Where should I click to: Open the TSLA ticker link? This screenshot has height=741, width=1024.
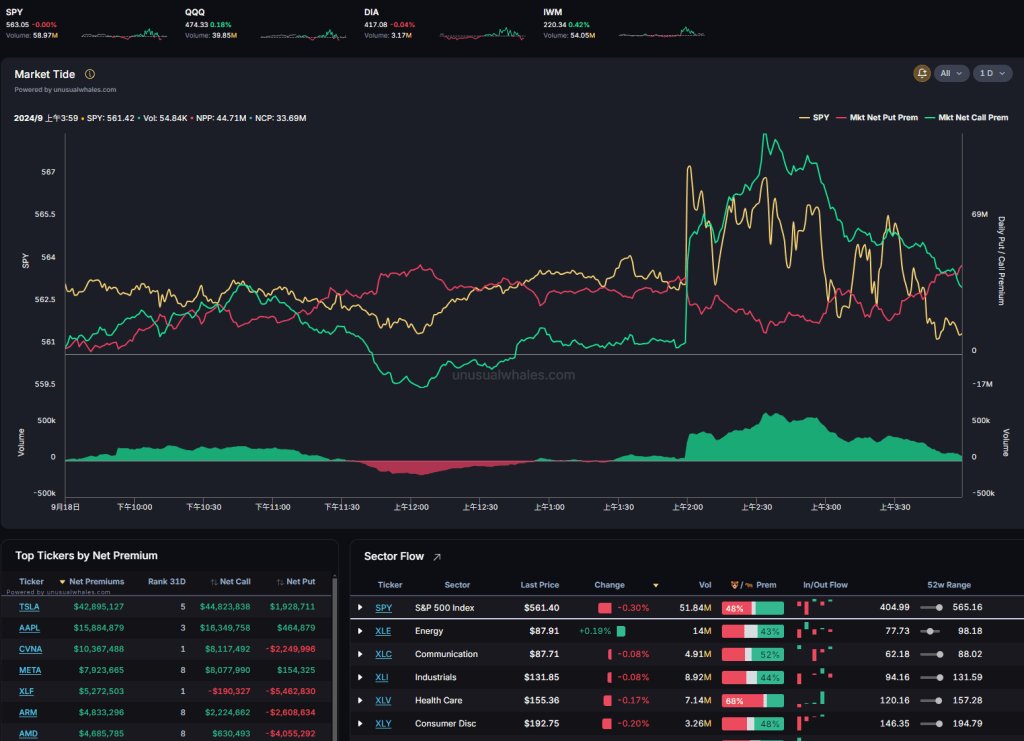pos(29,606)
